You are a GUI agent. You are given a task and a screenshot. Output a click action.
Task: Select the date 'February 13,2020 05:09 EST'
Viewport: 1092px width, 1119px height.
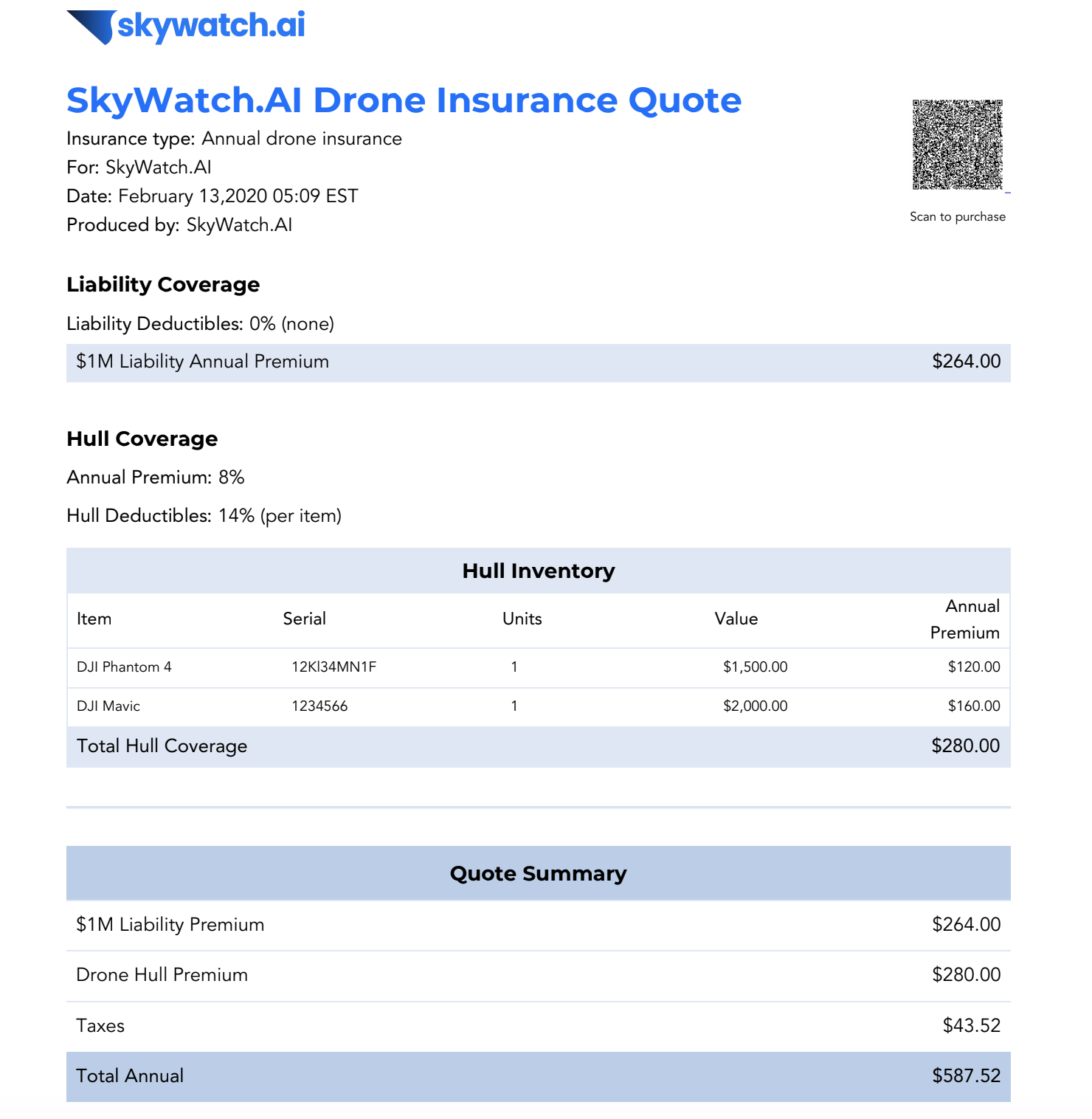238,196
